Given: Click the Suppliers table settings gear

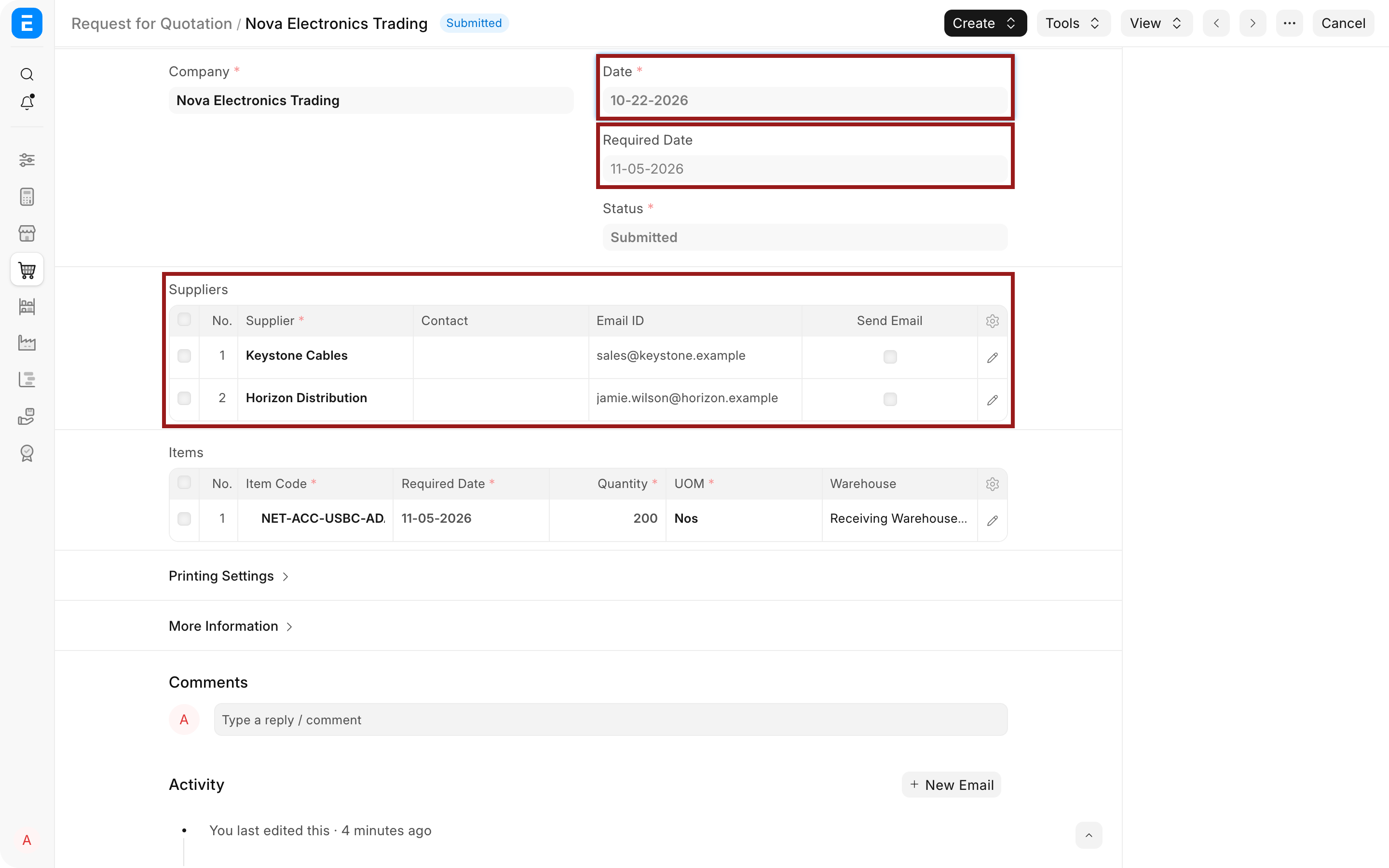Looking at the screenshot, I should click(x=993, y=321).
